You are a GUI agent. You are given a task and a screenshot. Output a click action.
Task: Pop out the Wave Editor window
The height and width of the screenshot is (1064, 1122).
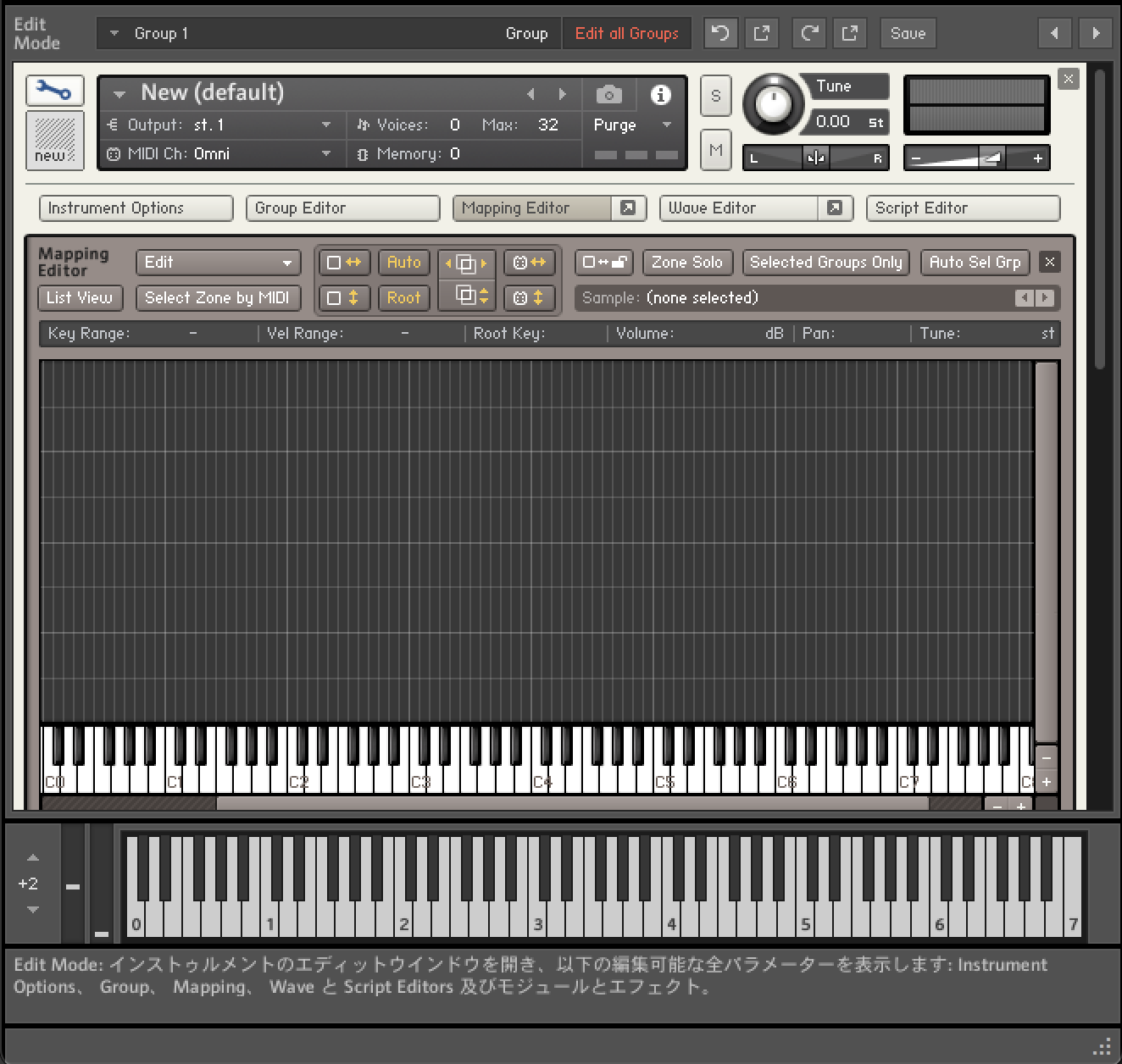pyautogui.click(x=835, y=208)
